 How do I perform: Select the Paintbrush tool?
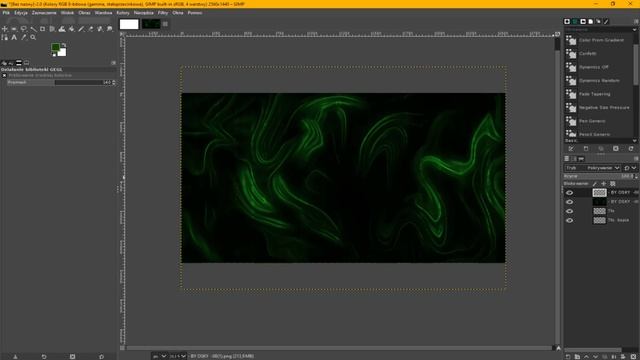click(81, 29)
